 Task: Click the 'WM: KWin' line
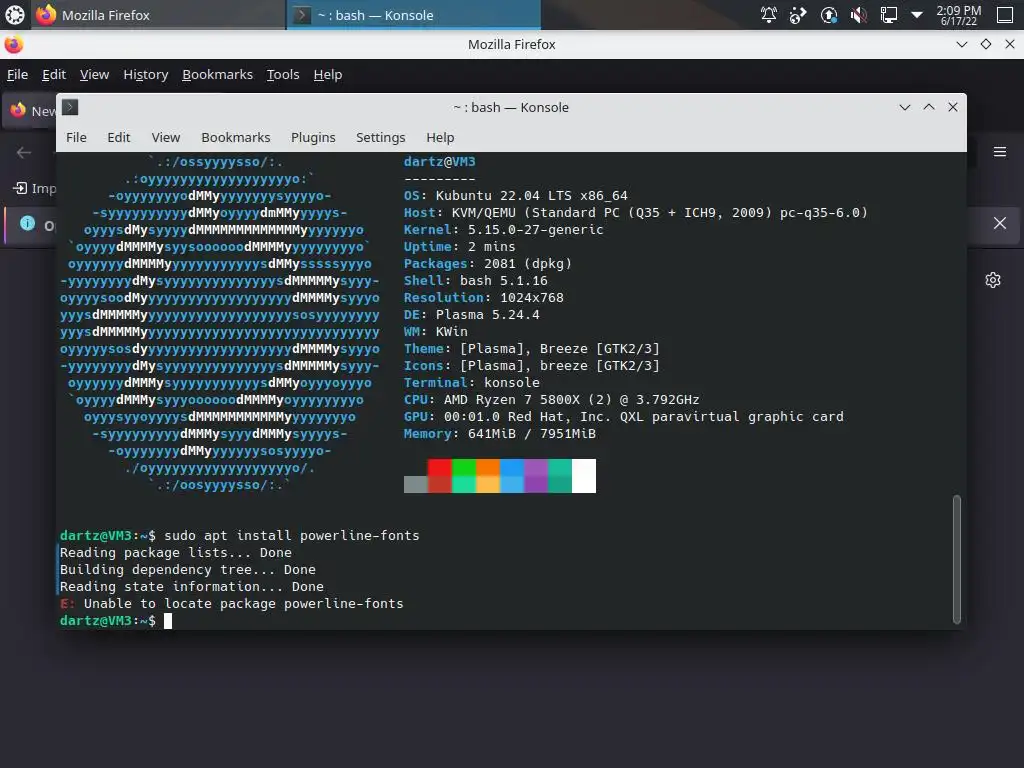[436, 332]
